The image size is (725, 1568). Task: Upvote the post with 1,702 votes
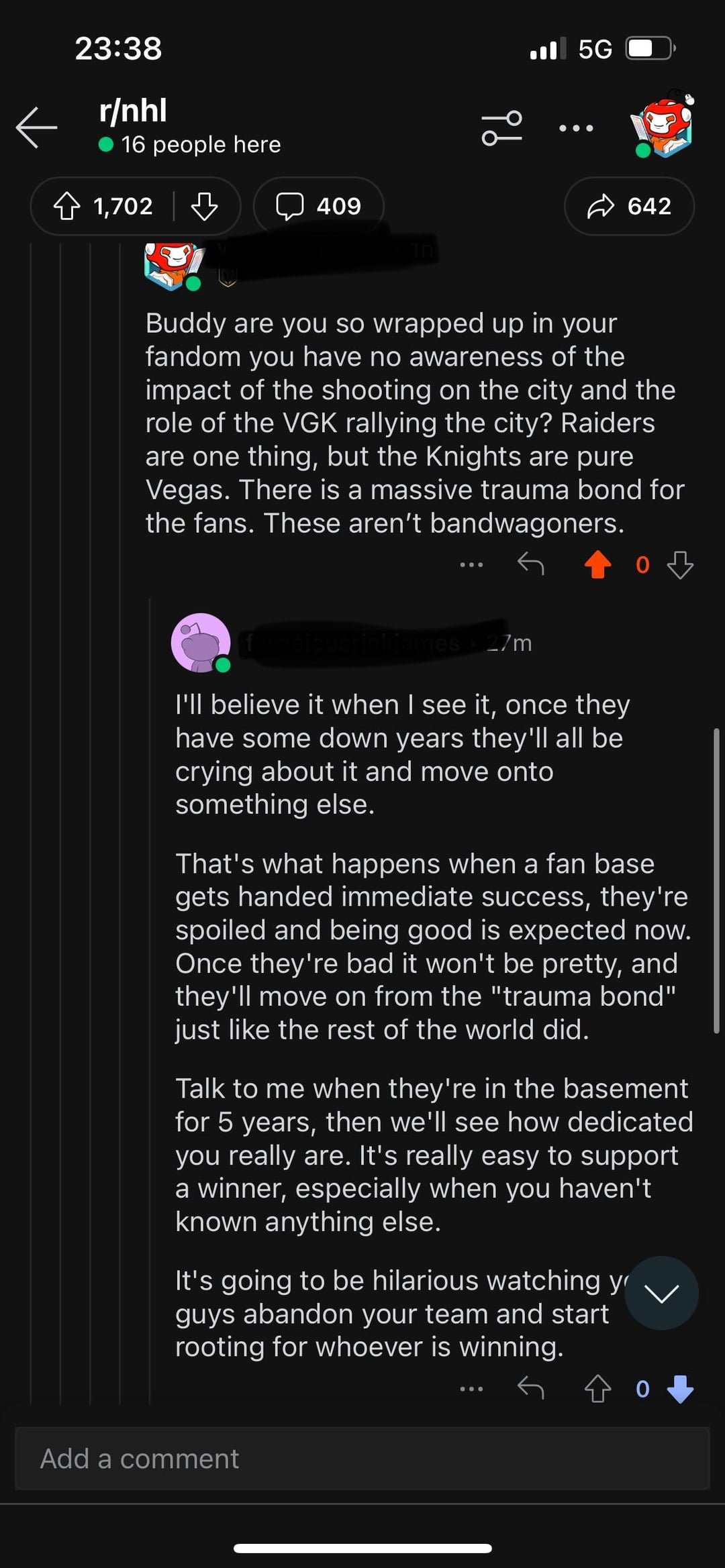coord(67,206)
